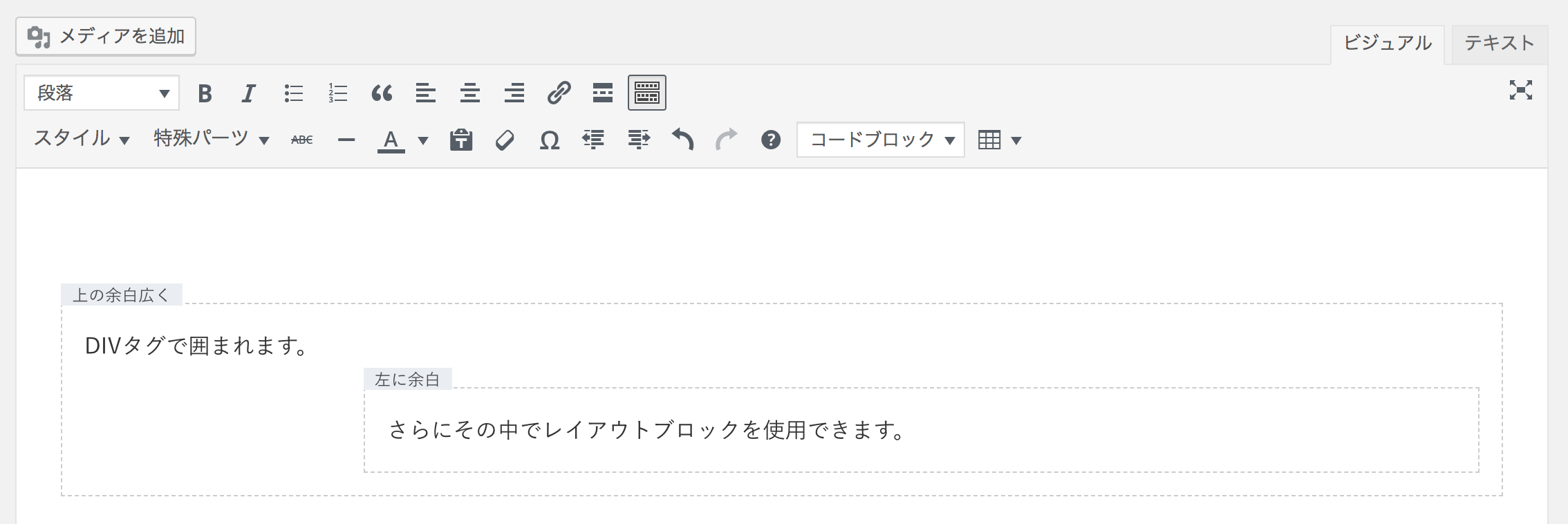Open the 特殊パーツ dropdown menu
This screenshot has height=524, width=1568.
point(211,140)
